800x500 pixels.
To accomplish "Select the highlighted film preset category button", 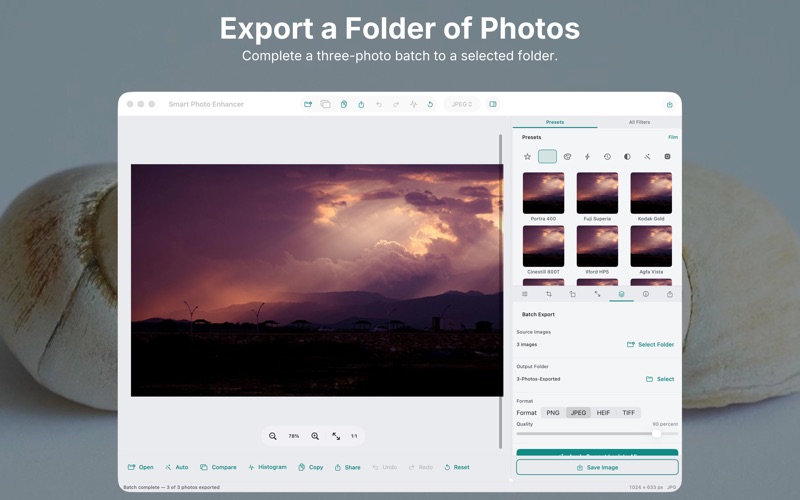I will [547, 157].
